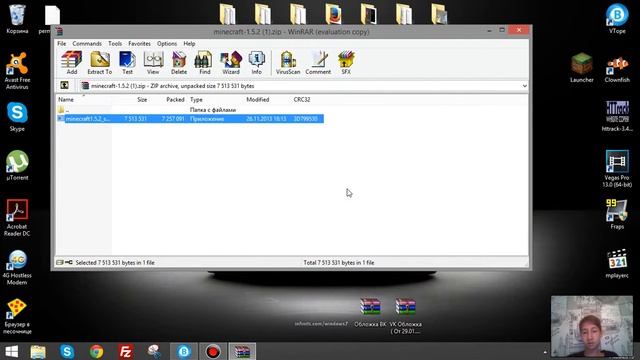
Task: Click the Windows Start button
Action: (x=11, y=351)
